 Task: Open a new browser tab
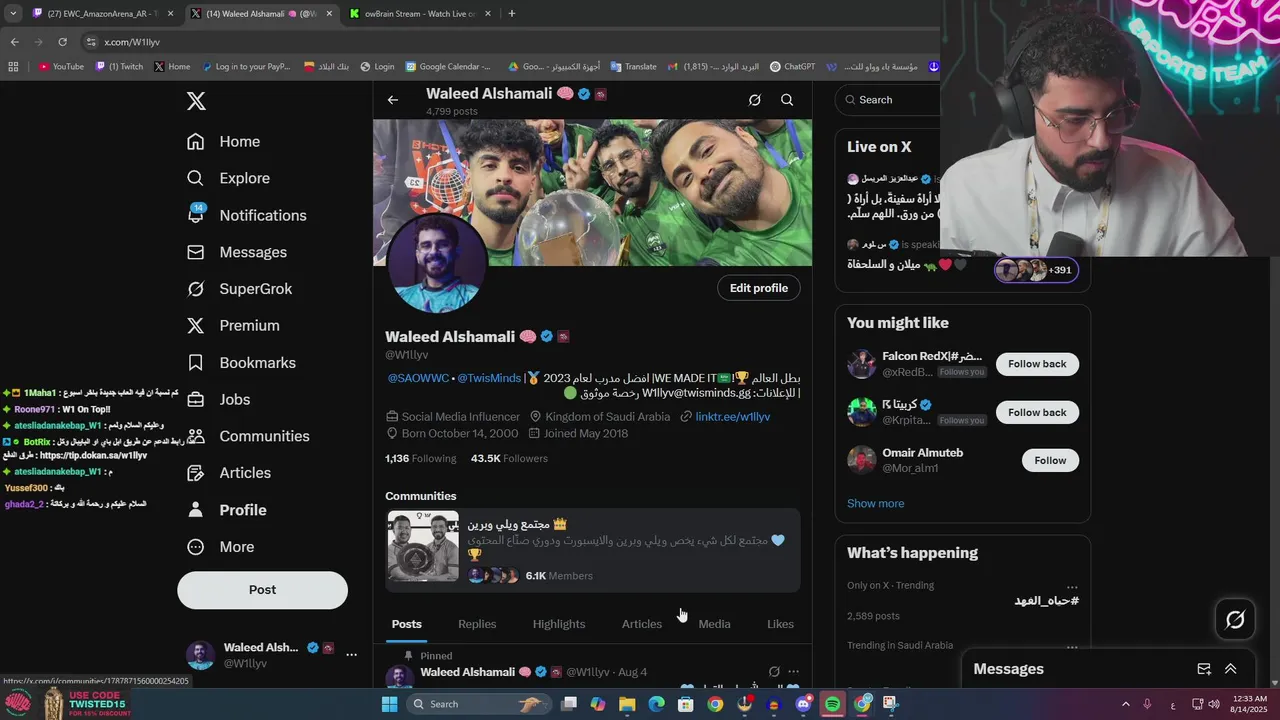pyautogui.click(x=512, y=14)
